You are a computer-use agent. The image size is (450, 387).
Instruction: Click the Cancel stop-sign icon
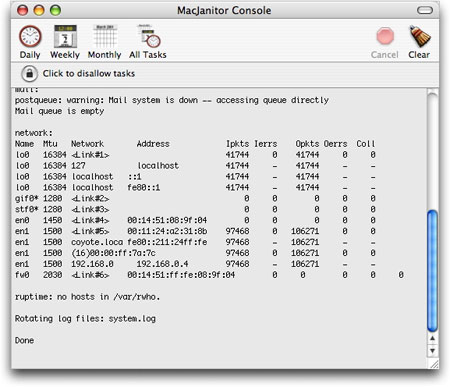[x=385, y=36]
